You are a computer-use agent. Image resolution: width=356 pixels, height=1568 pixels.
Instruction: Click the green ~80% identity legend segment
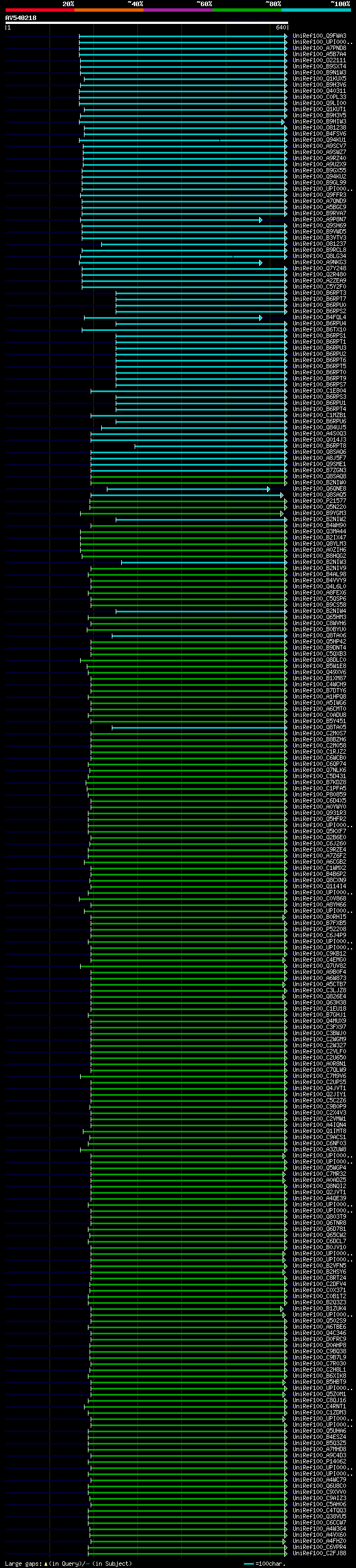[x=247, y=10]
